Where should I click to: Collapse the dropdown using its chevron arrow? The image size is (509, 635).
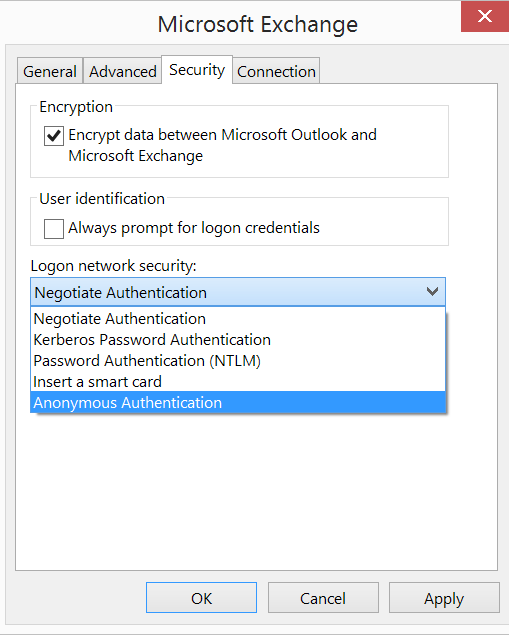coord(432,292)
